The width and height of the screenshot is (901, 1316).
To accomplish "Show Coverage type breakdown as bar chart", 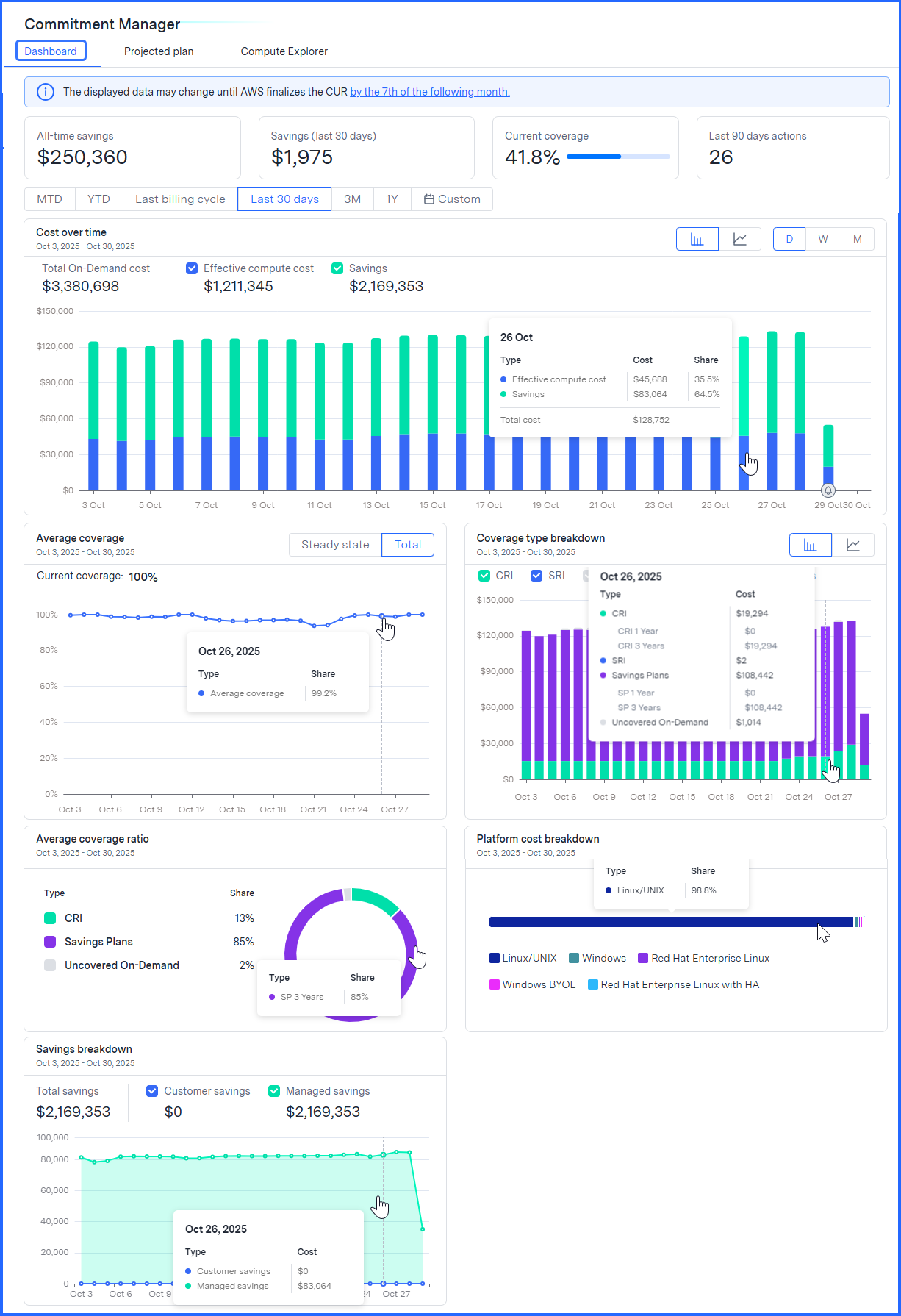I will 810,545.
